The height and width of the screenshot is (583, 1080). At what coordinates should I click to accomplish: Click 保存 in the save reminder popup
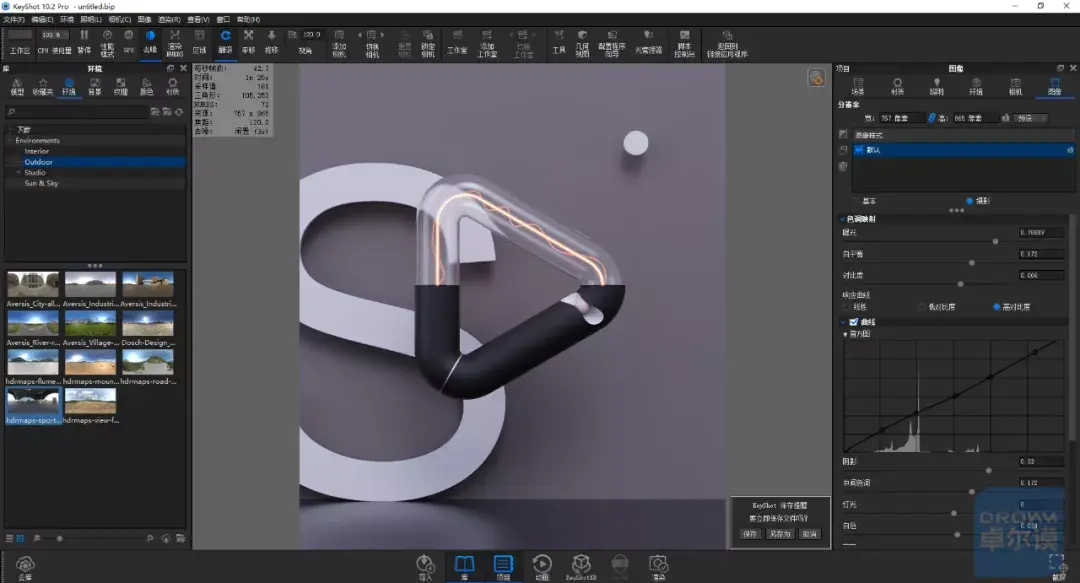click(x=750, y=534)
